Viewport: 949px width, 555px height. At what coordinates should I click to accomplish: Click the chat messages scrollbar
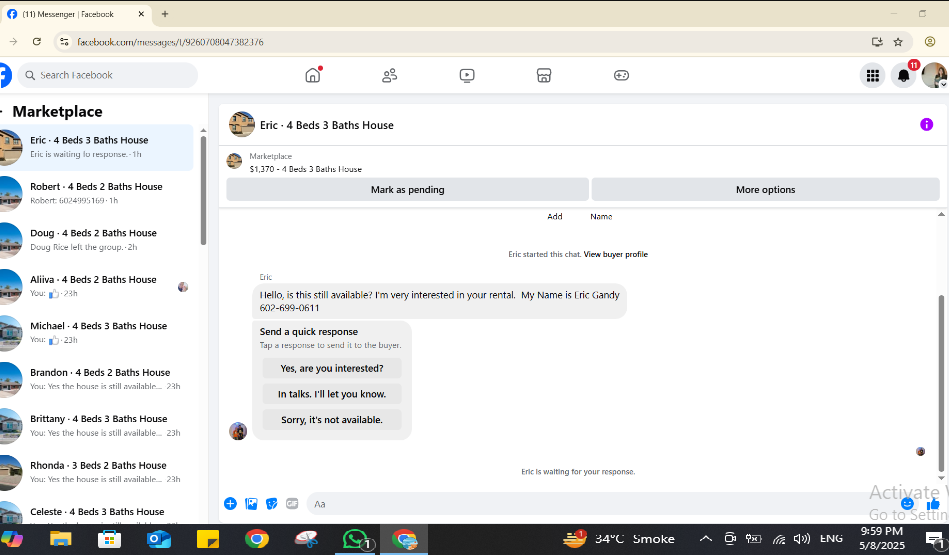point(941,383)
